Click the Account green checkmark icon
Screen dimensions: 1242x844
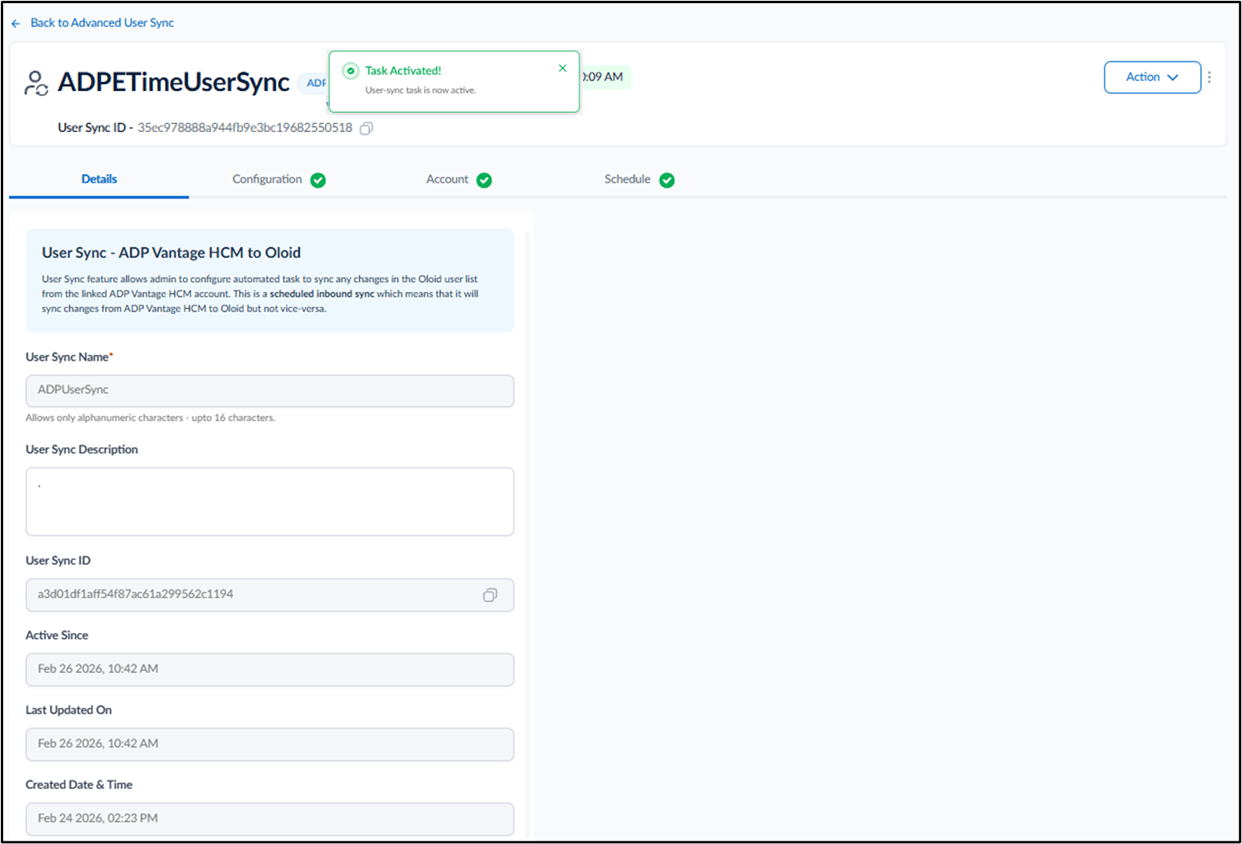tap(484, 180)
